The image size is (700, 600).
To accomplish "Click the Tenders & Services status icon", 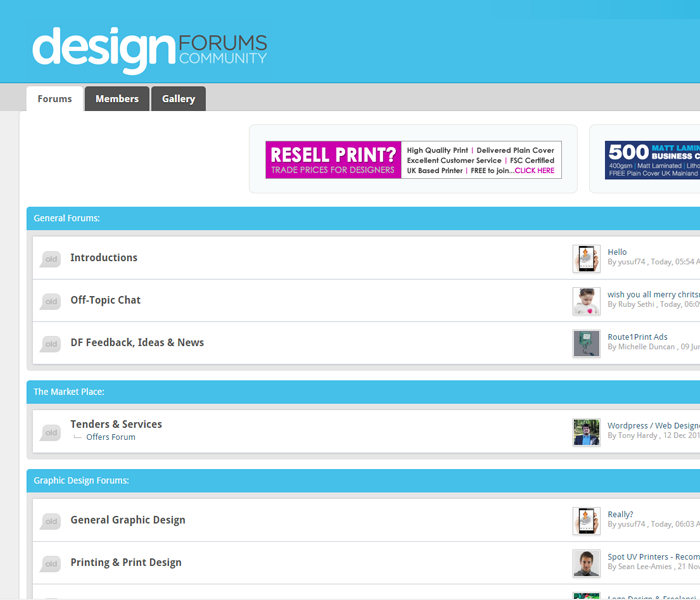I will click(50, 432).
